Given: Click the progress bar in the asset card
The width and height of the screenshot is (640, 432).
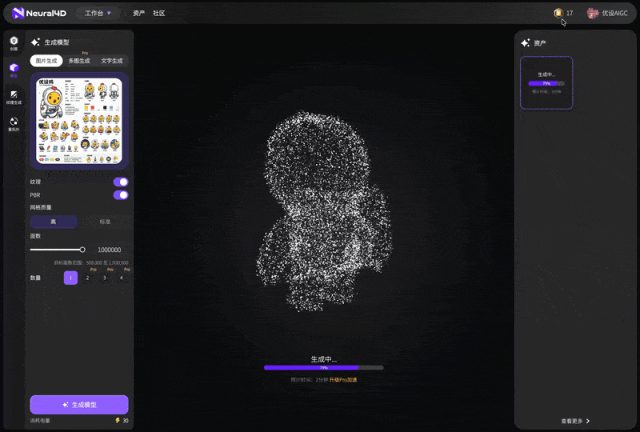Looking at the screenshot, I should (547, 83).
